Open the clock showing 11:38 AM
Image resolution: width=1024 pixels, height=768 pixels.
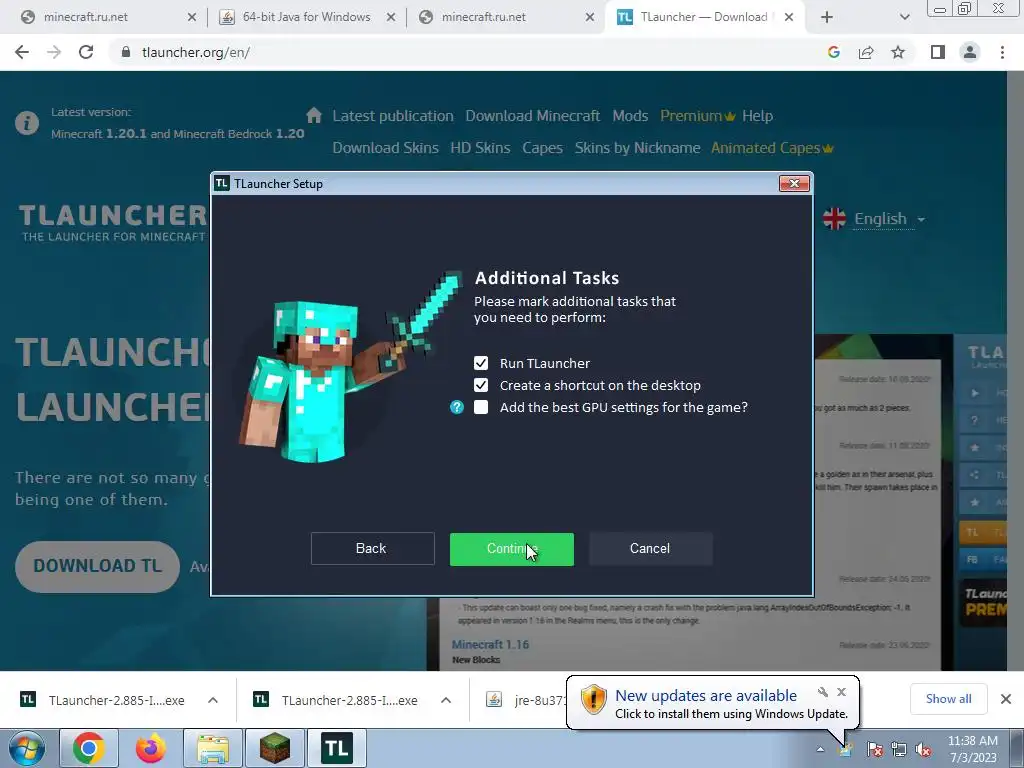click(972, 749)
